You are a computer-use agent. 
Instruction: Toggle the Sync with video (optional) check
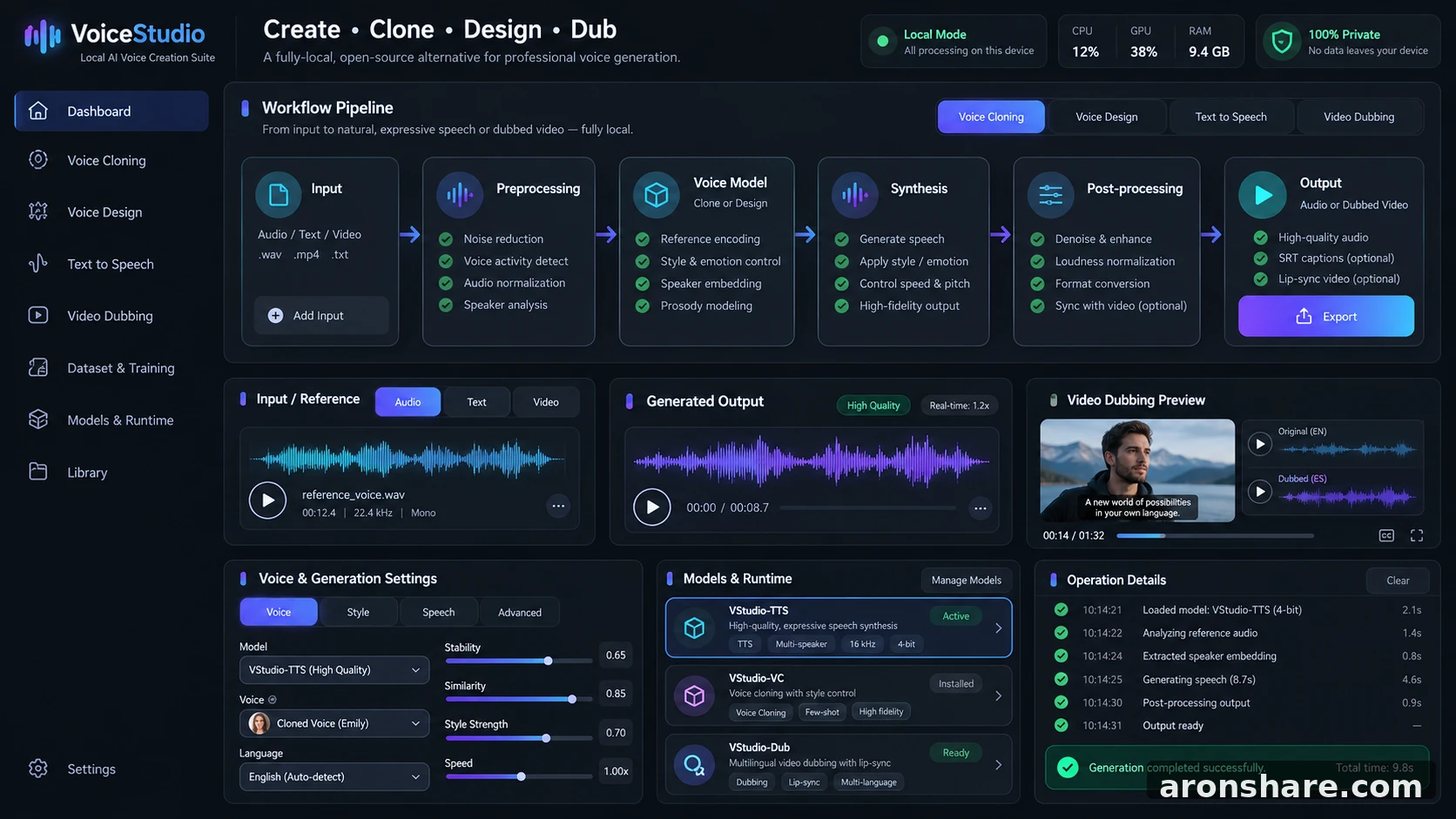(x=1037, y=306)
